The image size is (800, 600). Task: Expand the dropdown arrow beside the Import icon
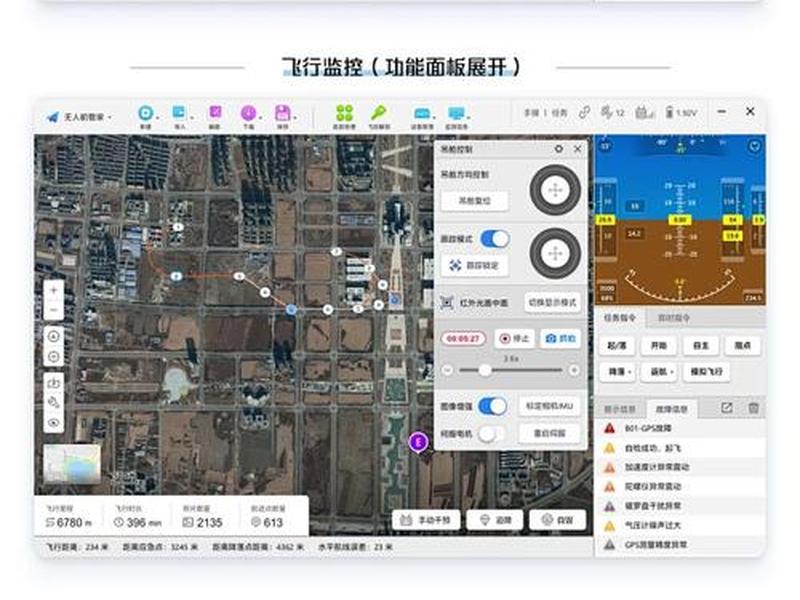pos(191,117)
